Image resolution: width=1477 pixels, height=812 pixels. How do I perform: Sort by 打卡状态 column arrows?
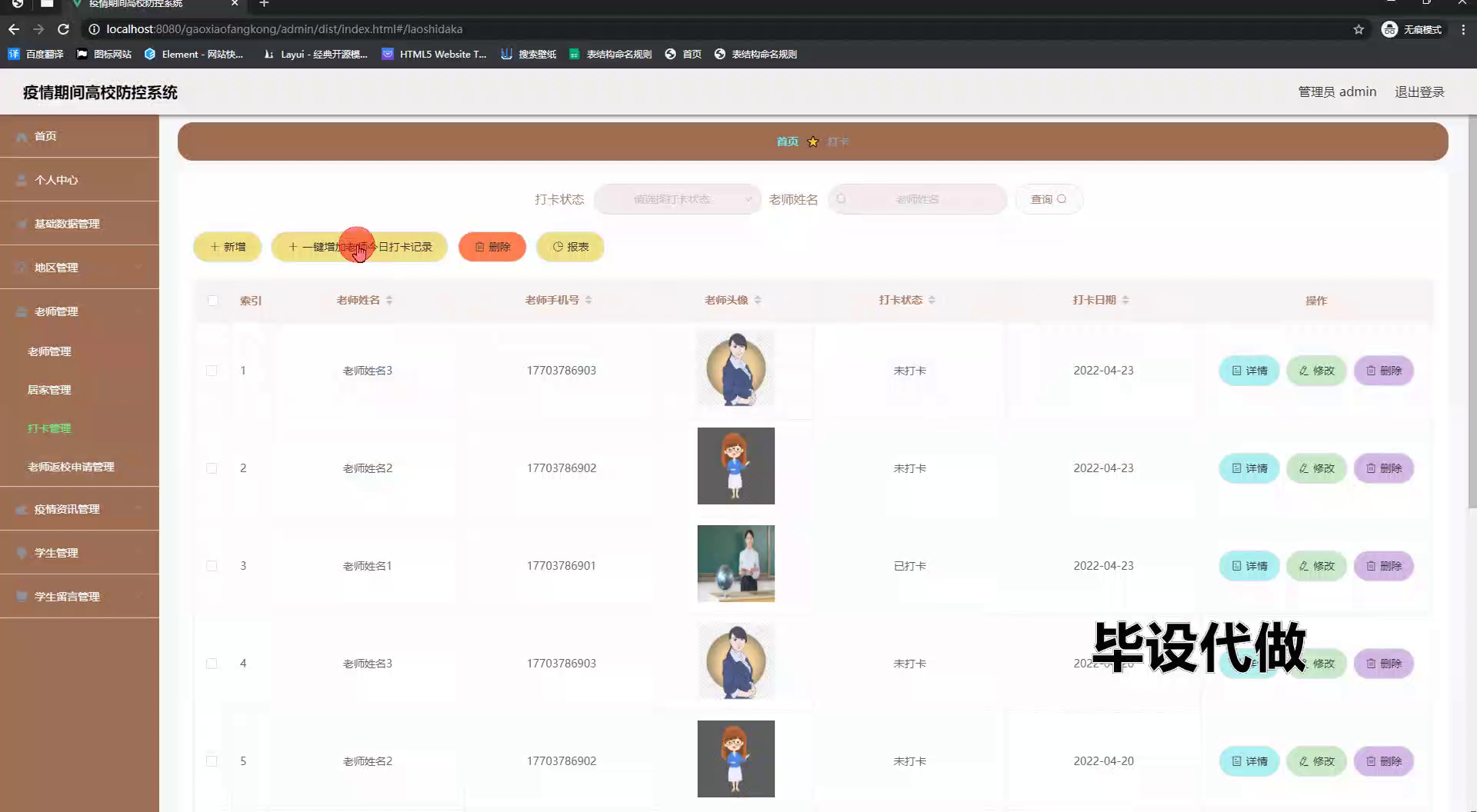point(932,300)
